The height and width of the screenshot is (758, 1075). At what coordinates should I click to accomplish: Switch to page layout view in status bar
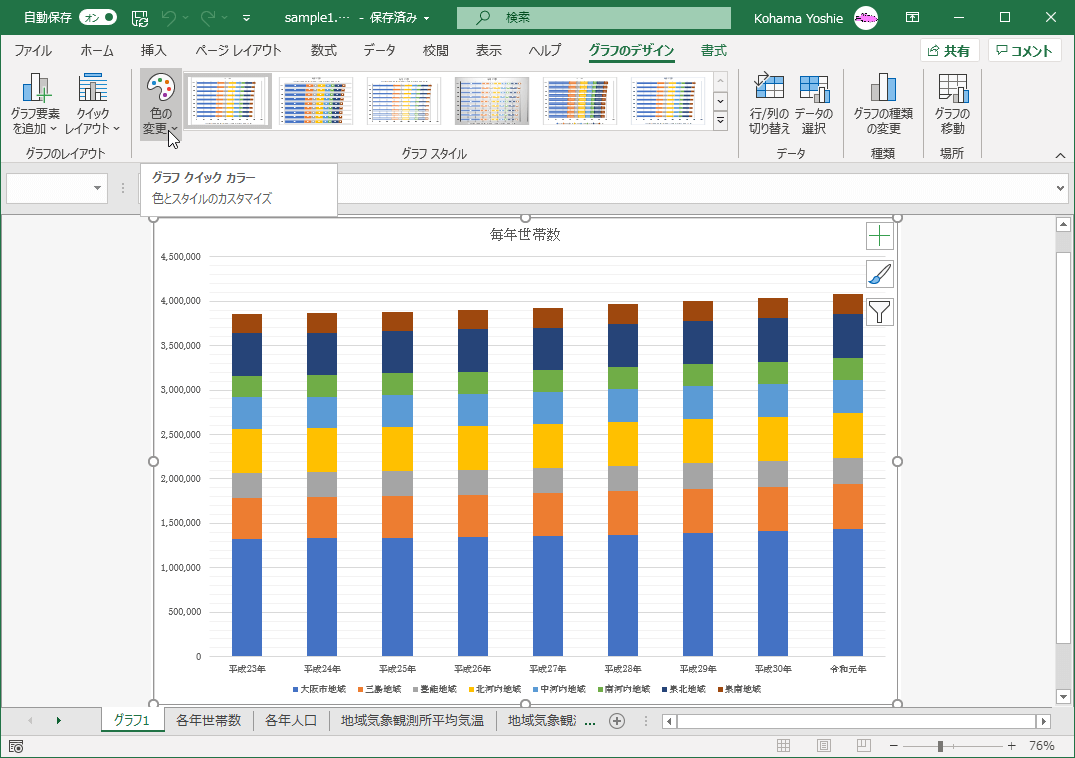coord(824,746)
